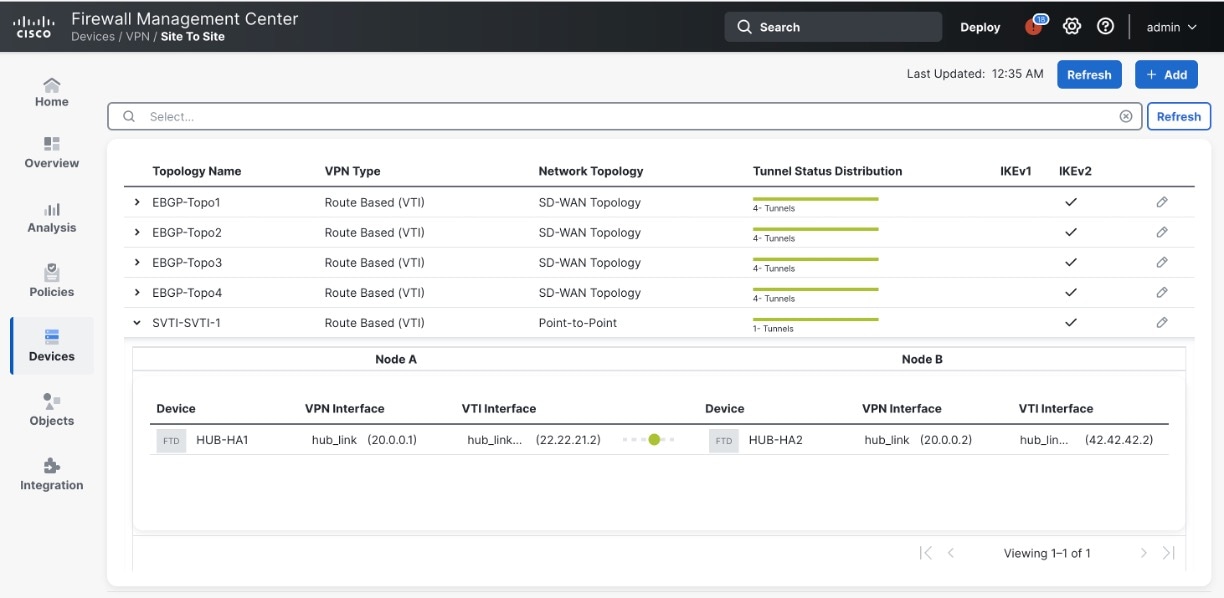Viewport: 1224px width, 598px height.
Task: Edit EBGP-Topo2 with pencil icon
Action: [1161, 232]
